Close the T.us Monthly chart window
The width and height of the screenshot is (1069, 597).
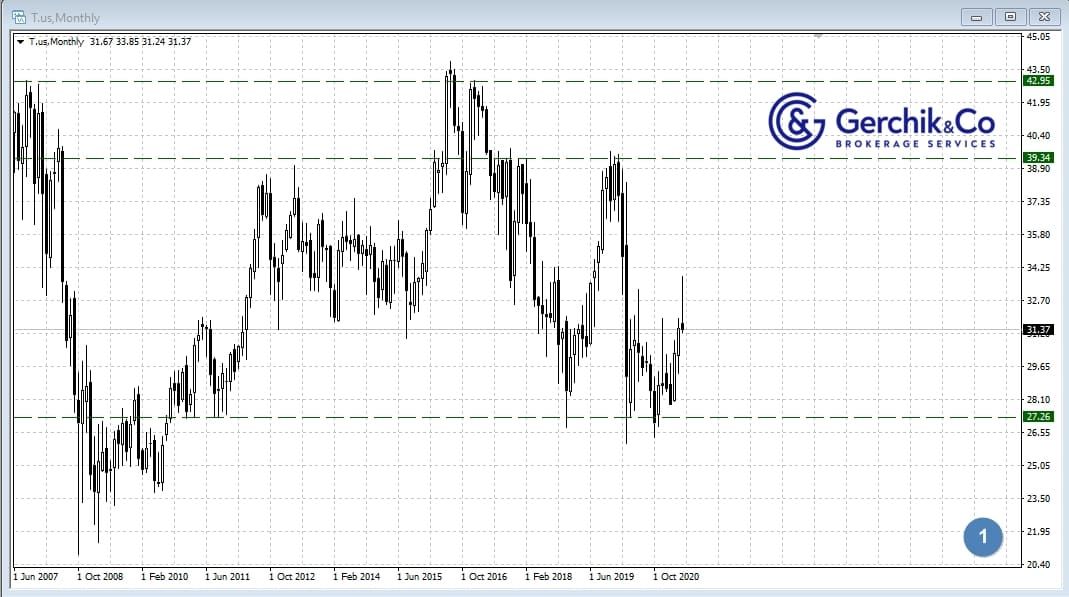(1043, 17)
